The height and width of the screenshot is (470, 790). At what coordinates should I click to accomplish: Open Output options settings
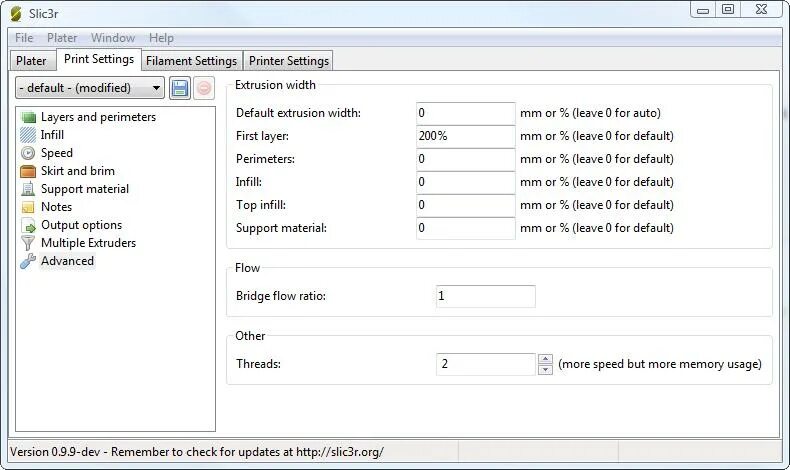pos(81,225)
